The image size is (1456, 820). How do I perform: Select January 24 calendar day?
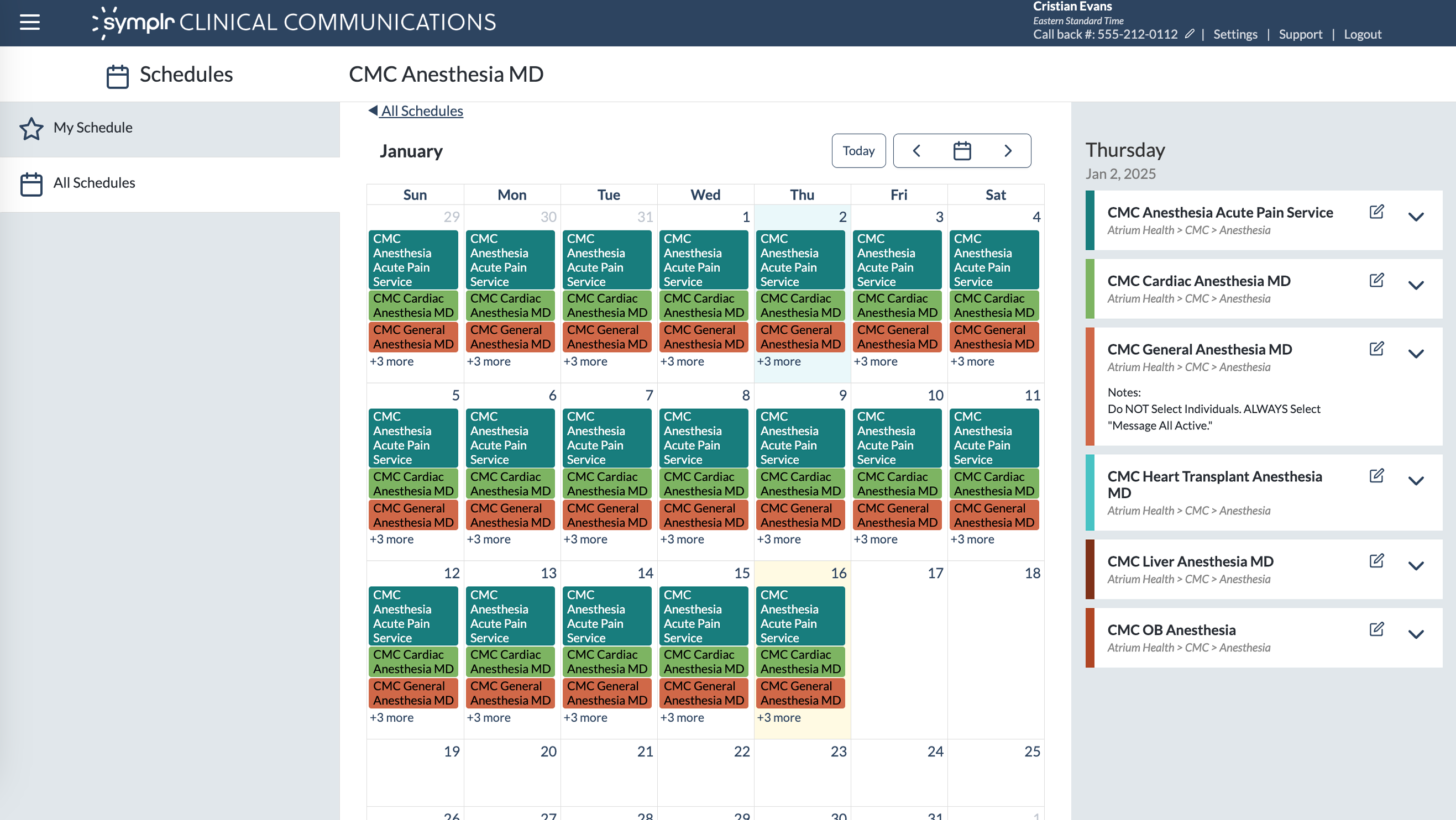[899, 773]
